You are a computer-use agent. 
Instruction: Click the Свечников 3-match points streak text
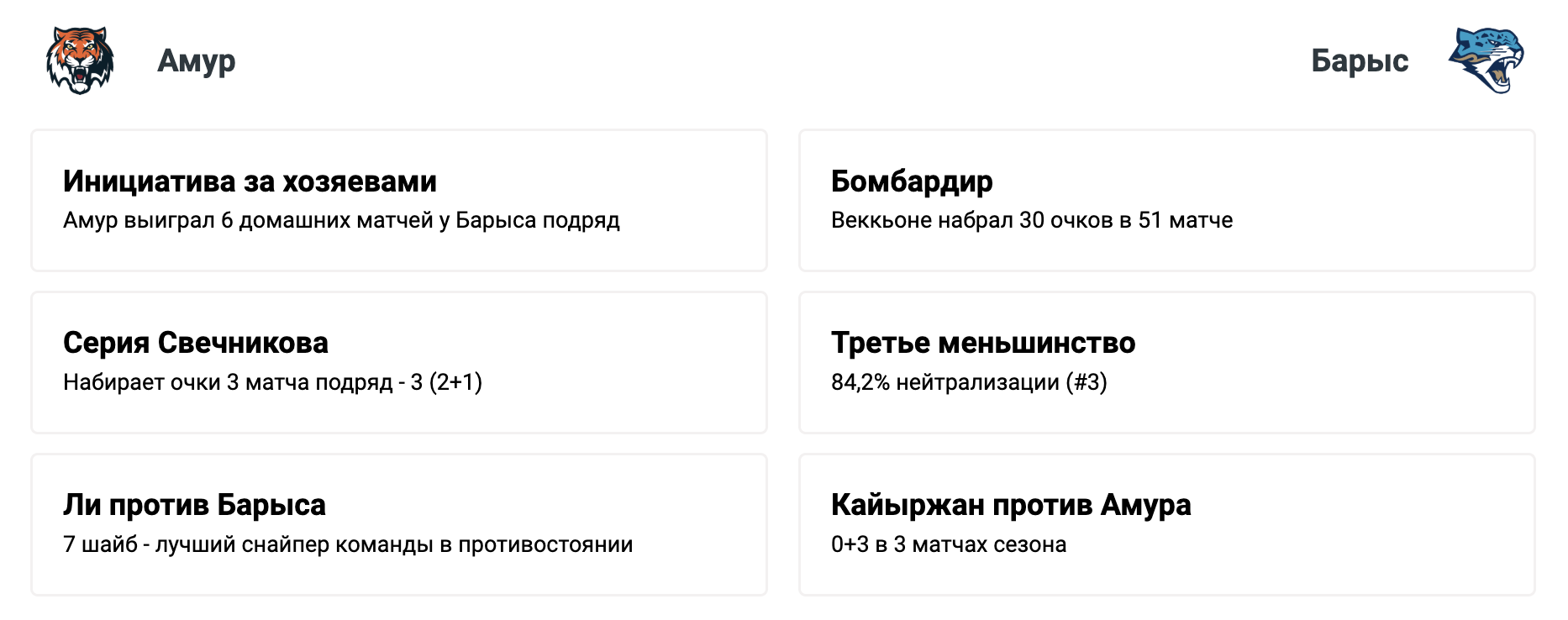click(x=272, y=382)
